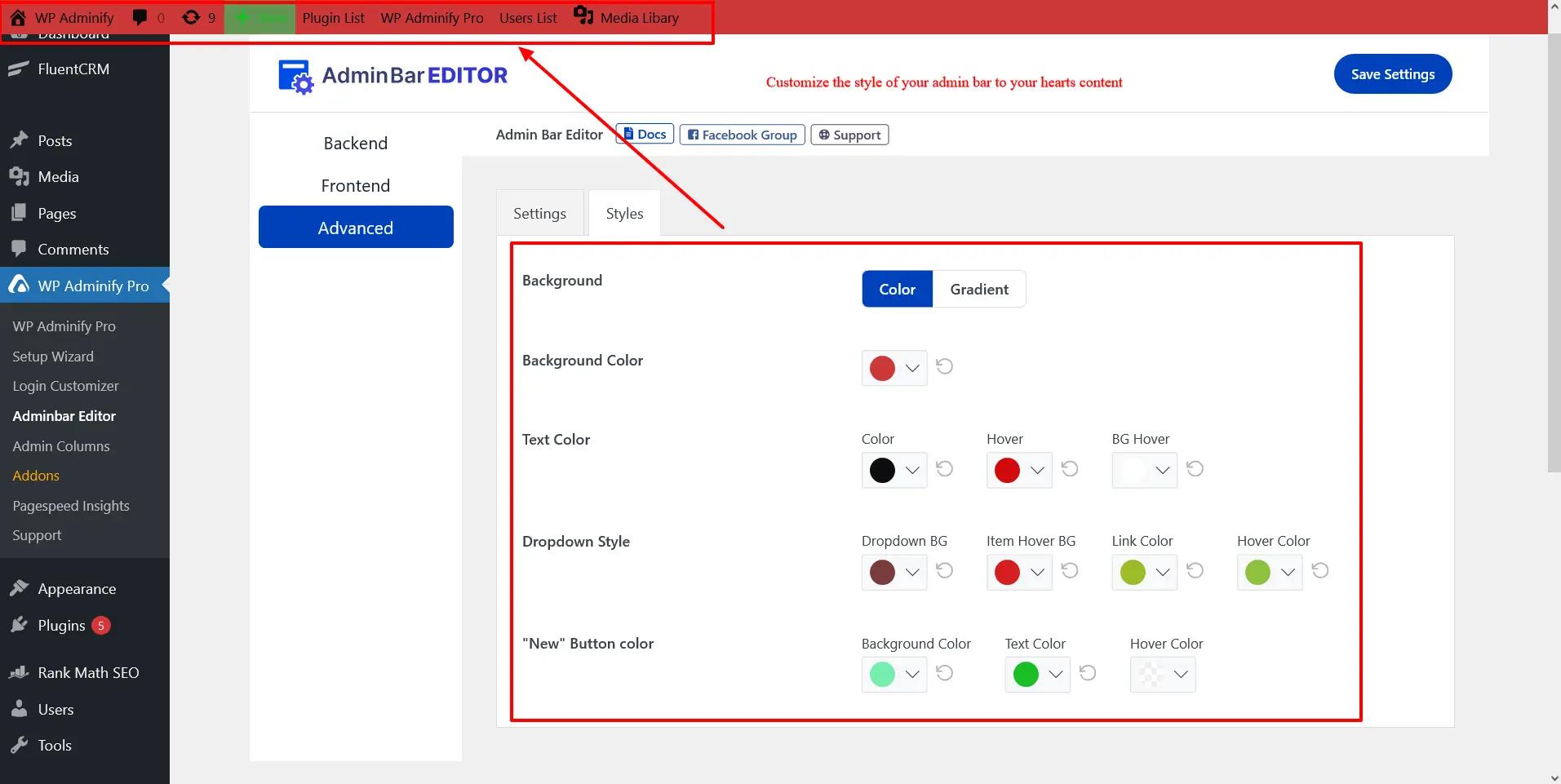1561x784 pixels.
Task: Switch to the Settings tab
Action: 539,213
